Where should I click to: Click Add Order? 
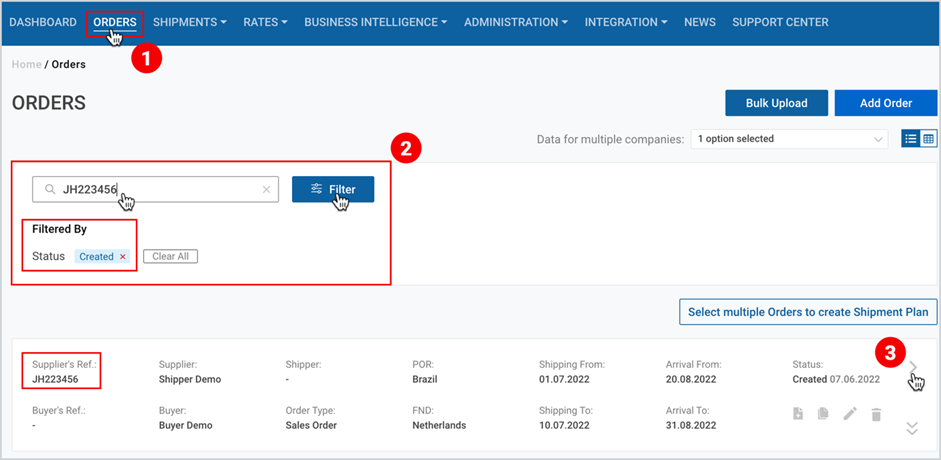[886, 103]
